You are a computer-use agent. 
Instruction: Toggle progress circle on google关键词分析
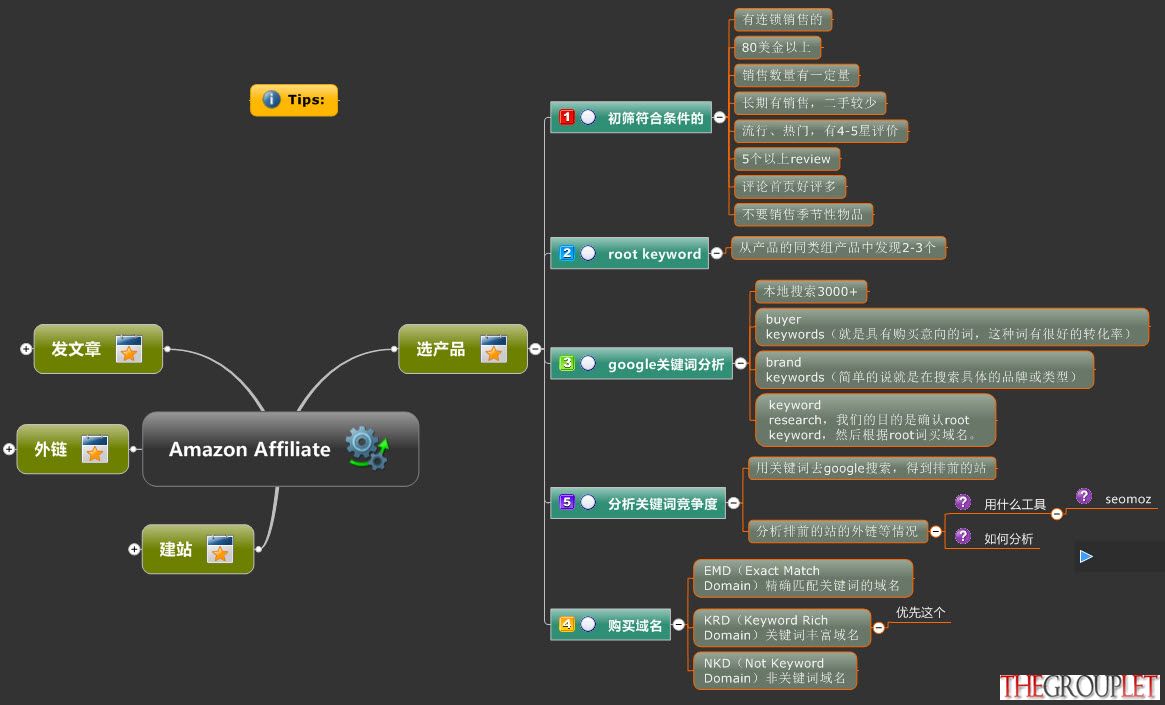pyautogui.click(x=588, y=363)
